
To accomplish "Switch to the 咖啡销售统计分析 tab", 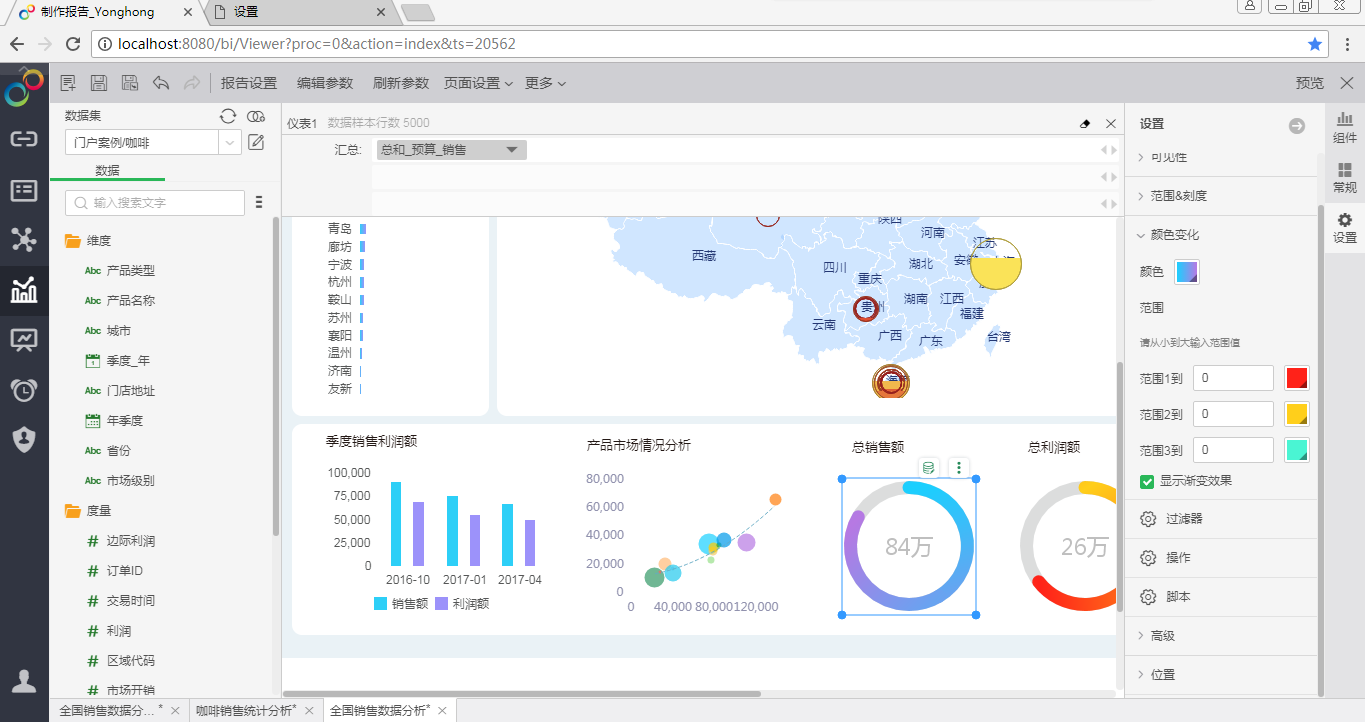I will click(x=246, y=710).
